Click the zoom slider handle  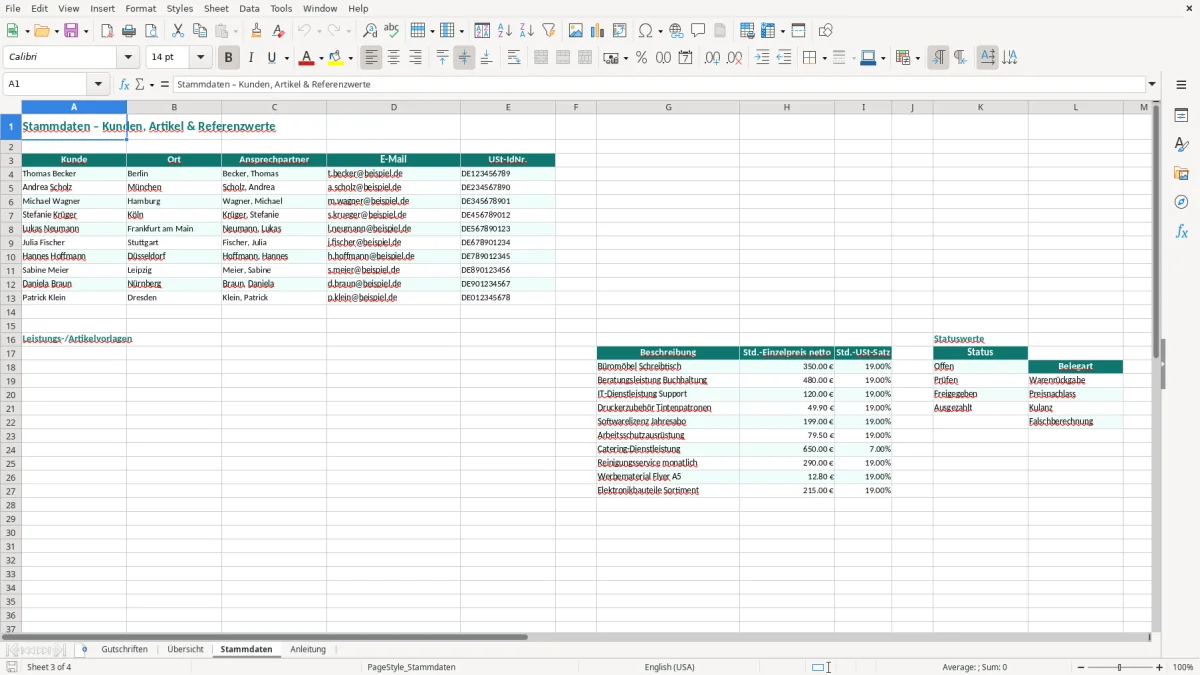(1120, 667)
